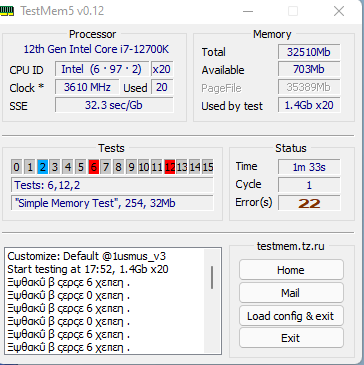Select test indicator box 7
This screenshot has width=364, height=365.
[x=106, y=167]
